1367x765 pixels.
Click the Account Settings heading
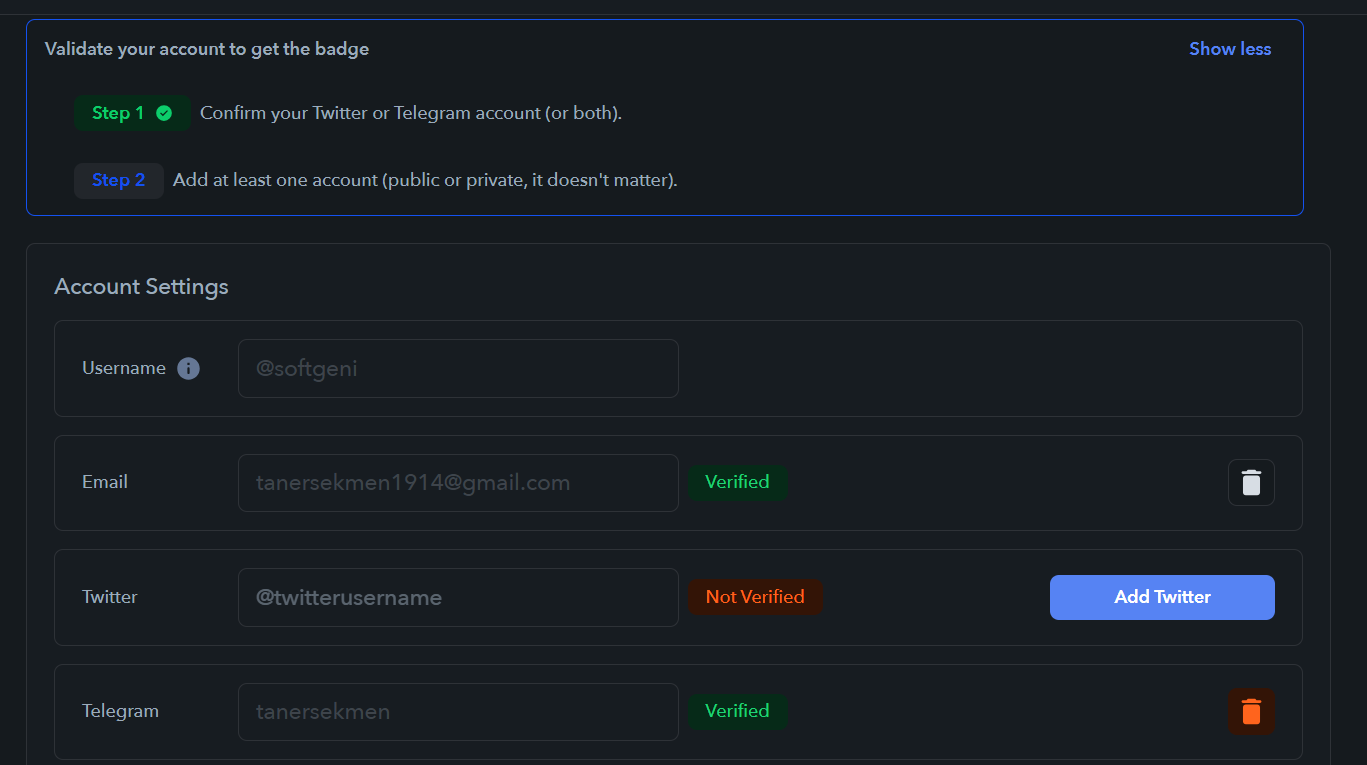(141, 287)
